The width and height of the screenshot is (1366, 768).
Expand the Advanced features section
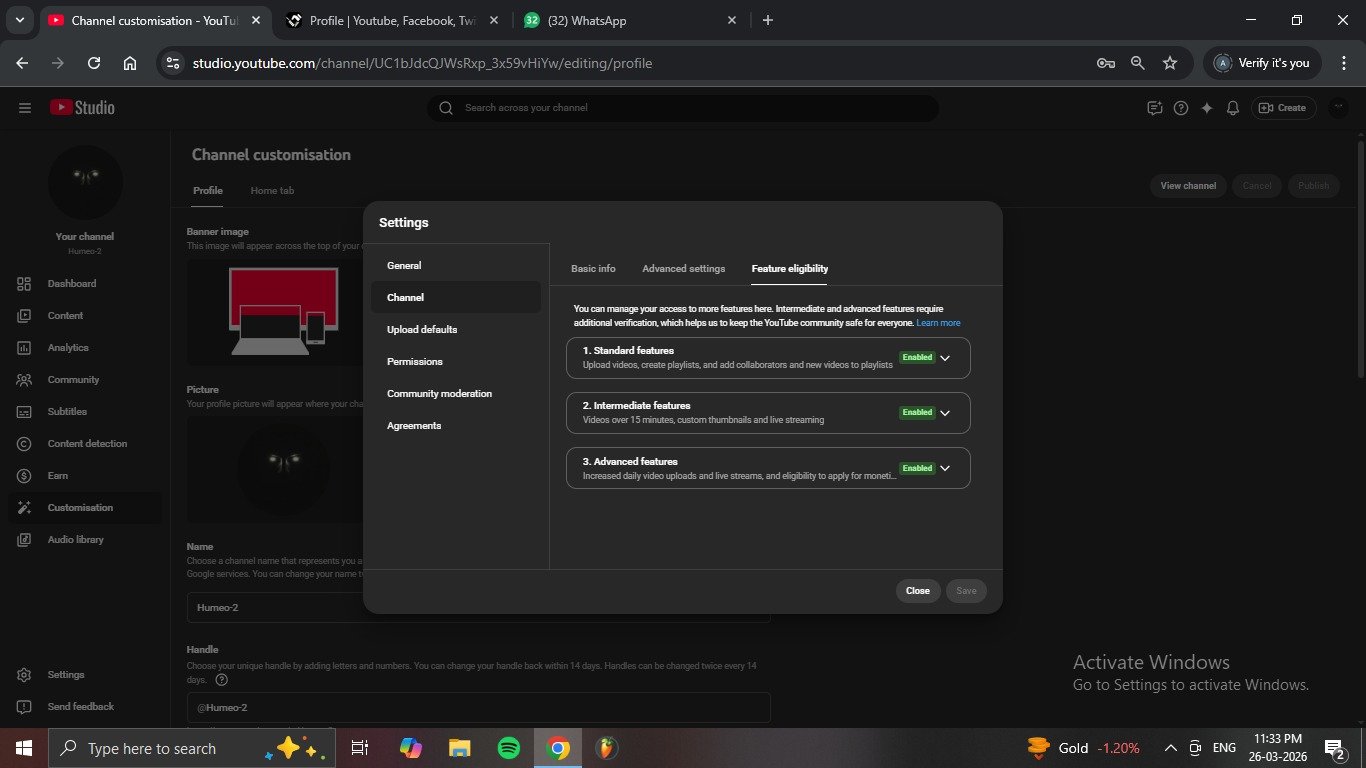tap(945, 468)
